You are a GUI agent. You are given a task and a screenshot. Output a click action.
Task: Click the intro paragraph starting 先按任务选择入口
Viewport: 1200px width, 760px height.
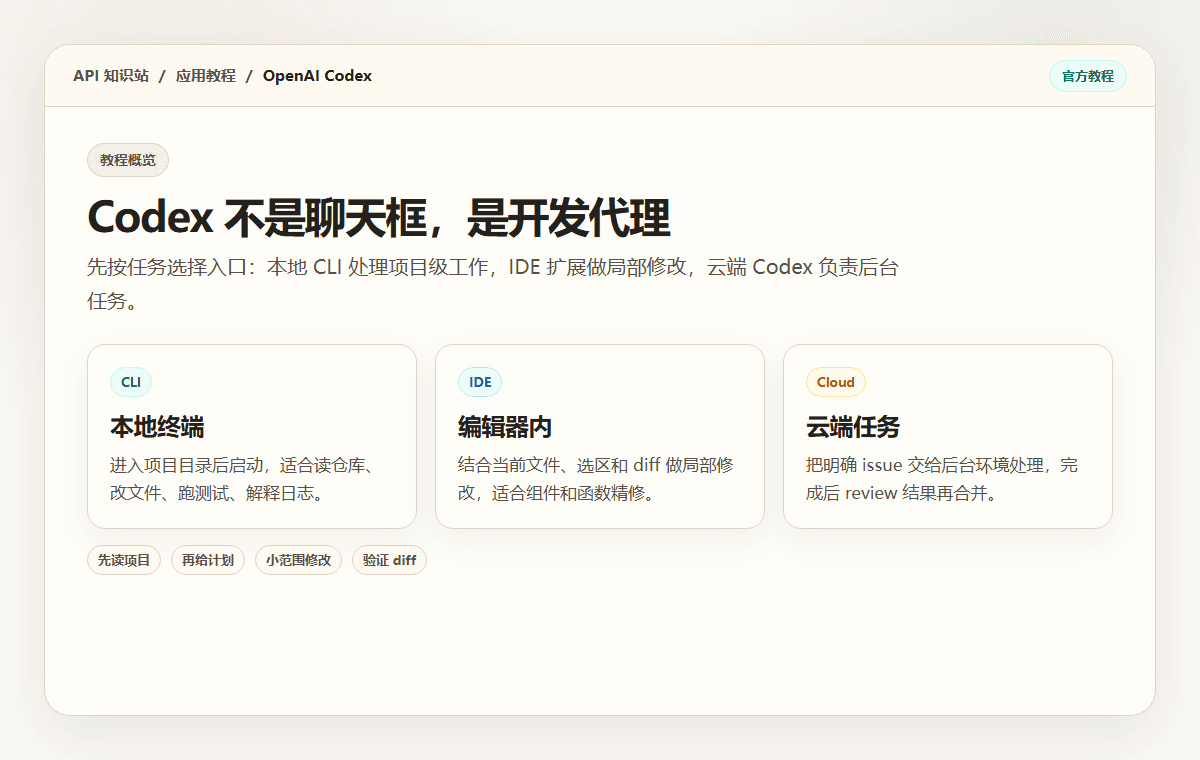[493, 284]
